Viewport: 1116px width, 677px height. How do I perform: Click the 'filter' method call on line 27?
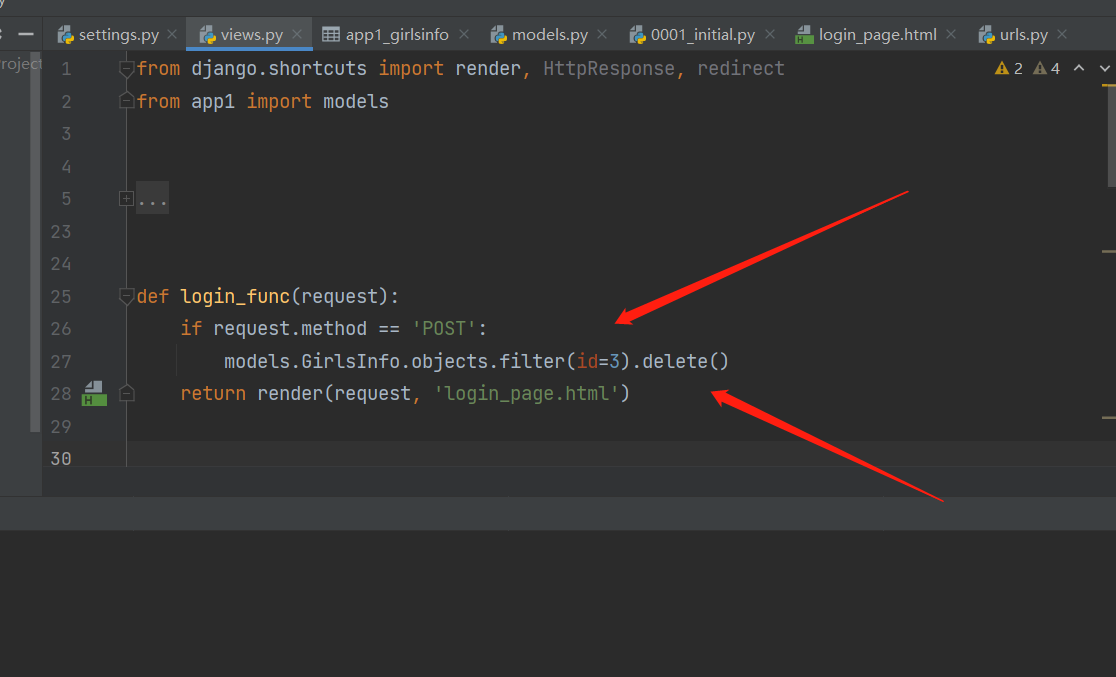coord(532,362)
